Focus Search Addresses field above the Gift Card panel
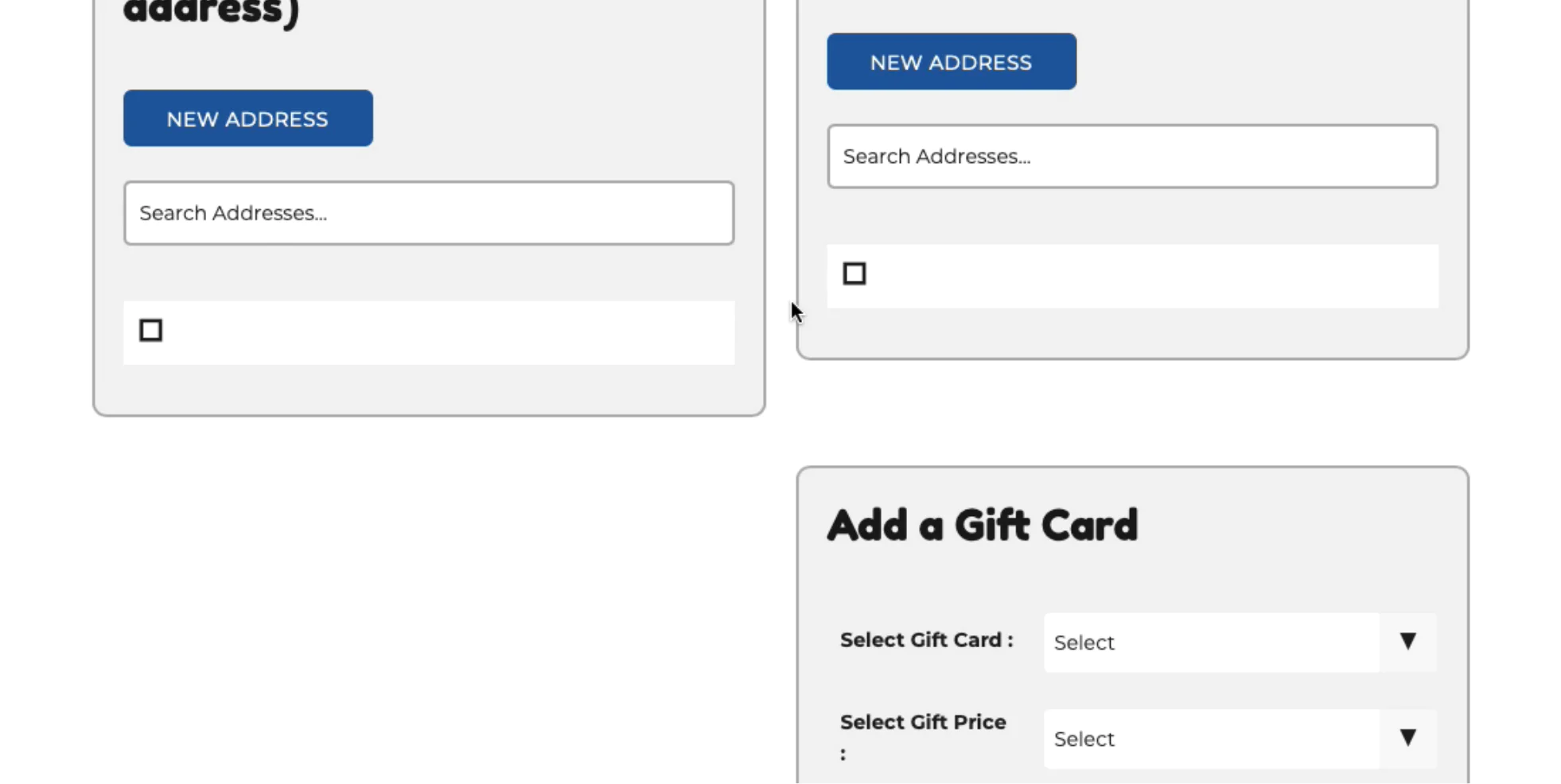The height and width of the screenshot is (784, 1561). pos(1132,157)
